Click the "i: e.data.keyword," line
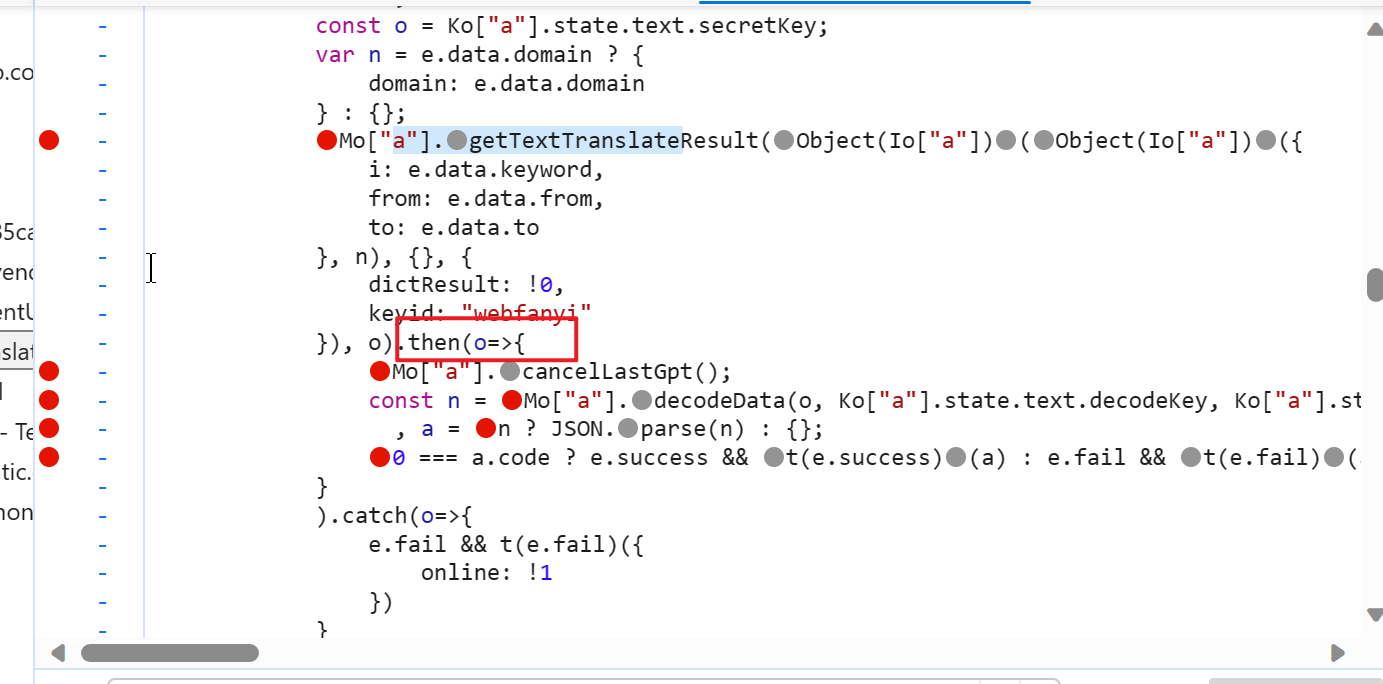This screenshot has width=1383, height=684. [486, 170]
